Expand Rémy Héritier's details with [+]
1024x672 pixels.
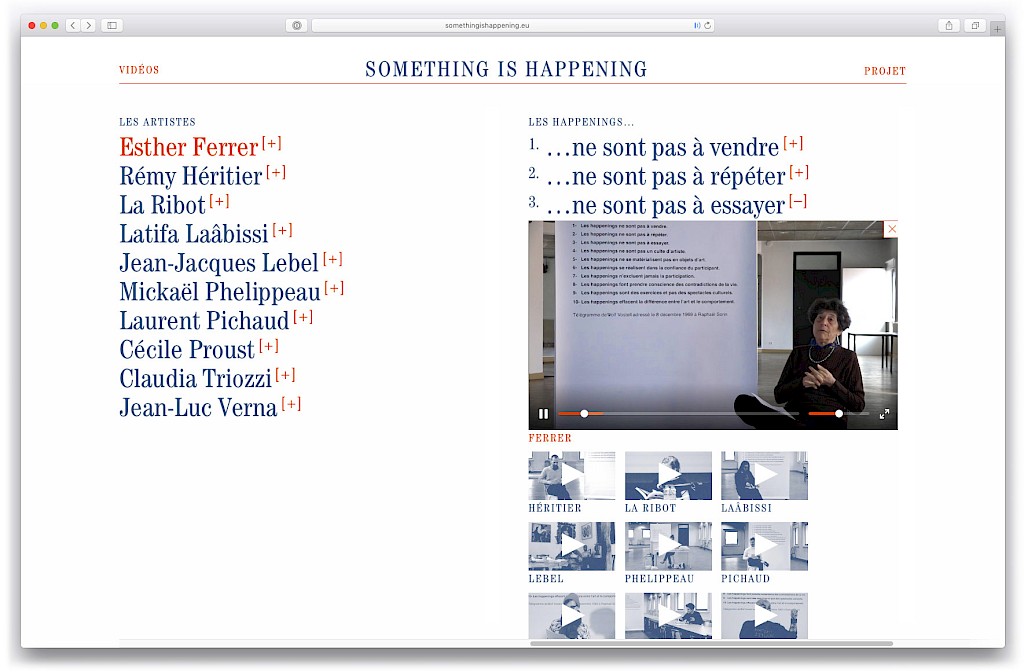tap(276, 172)
